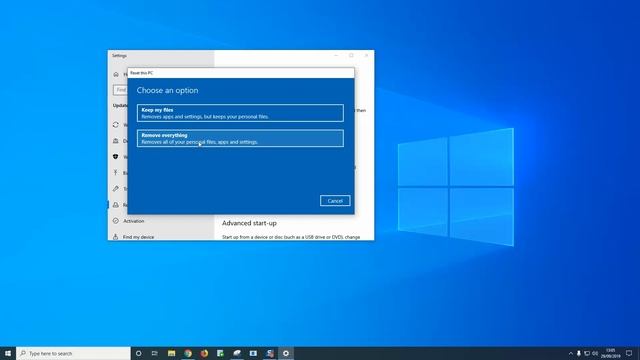Click the Home icon in Settings window

116,74
